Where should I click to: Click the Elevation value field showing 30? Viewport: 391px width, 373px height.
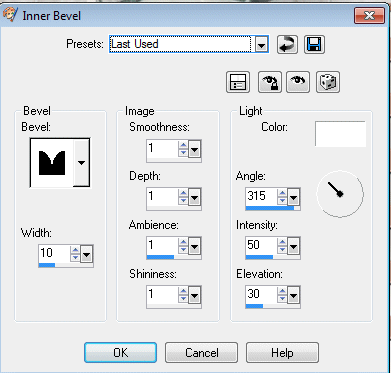tap(261, 294)
